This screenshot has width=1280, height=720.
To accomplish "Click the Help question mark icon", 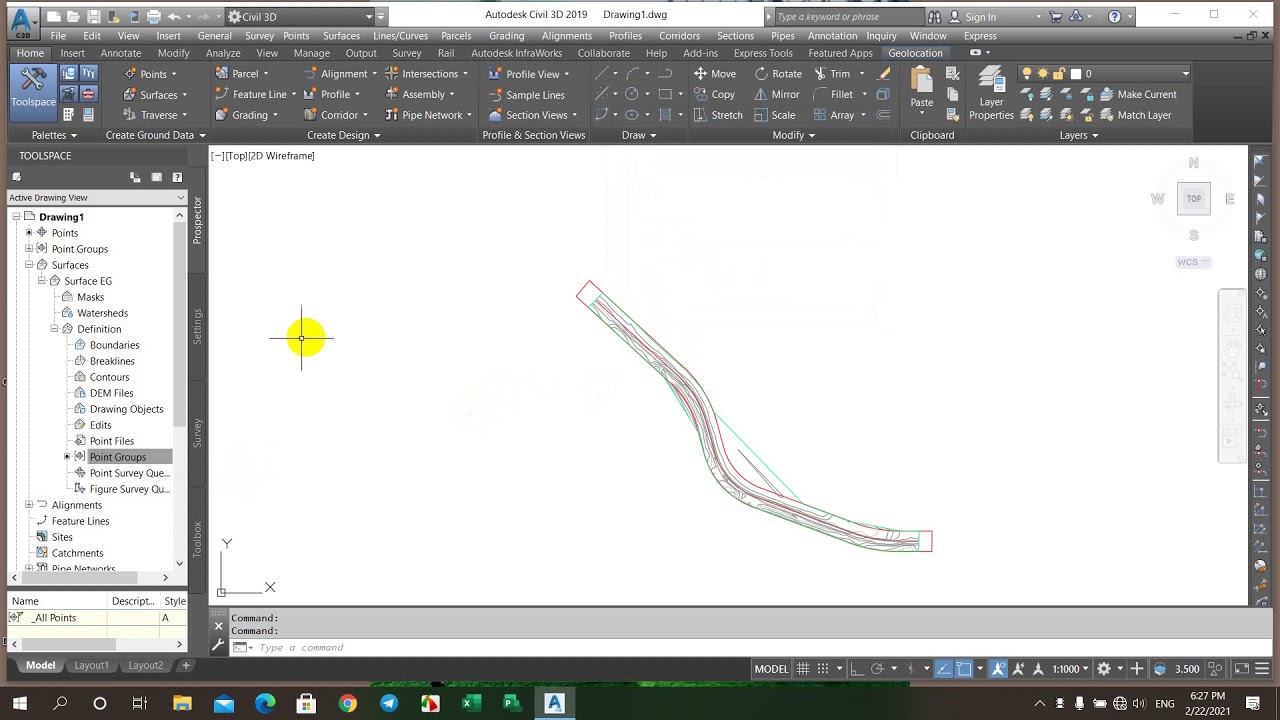I will (1114, 16).
